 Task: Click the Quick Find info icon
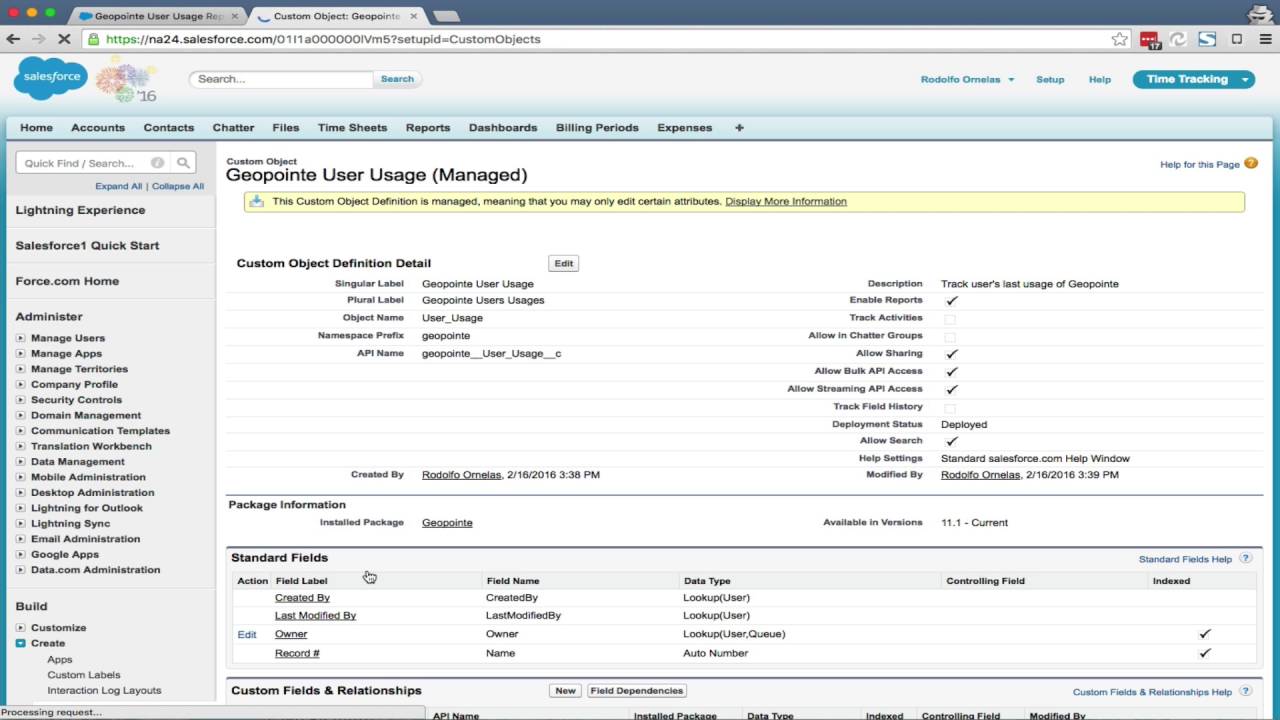coord(157,163)
